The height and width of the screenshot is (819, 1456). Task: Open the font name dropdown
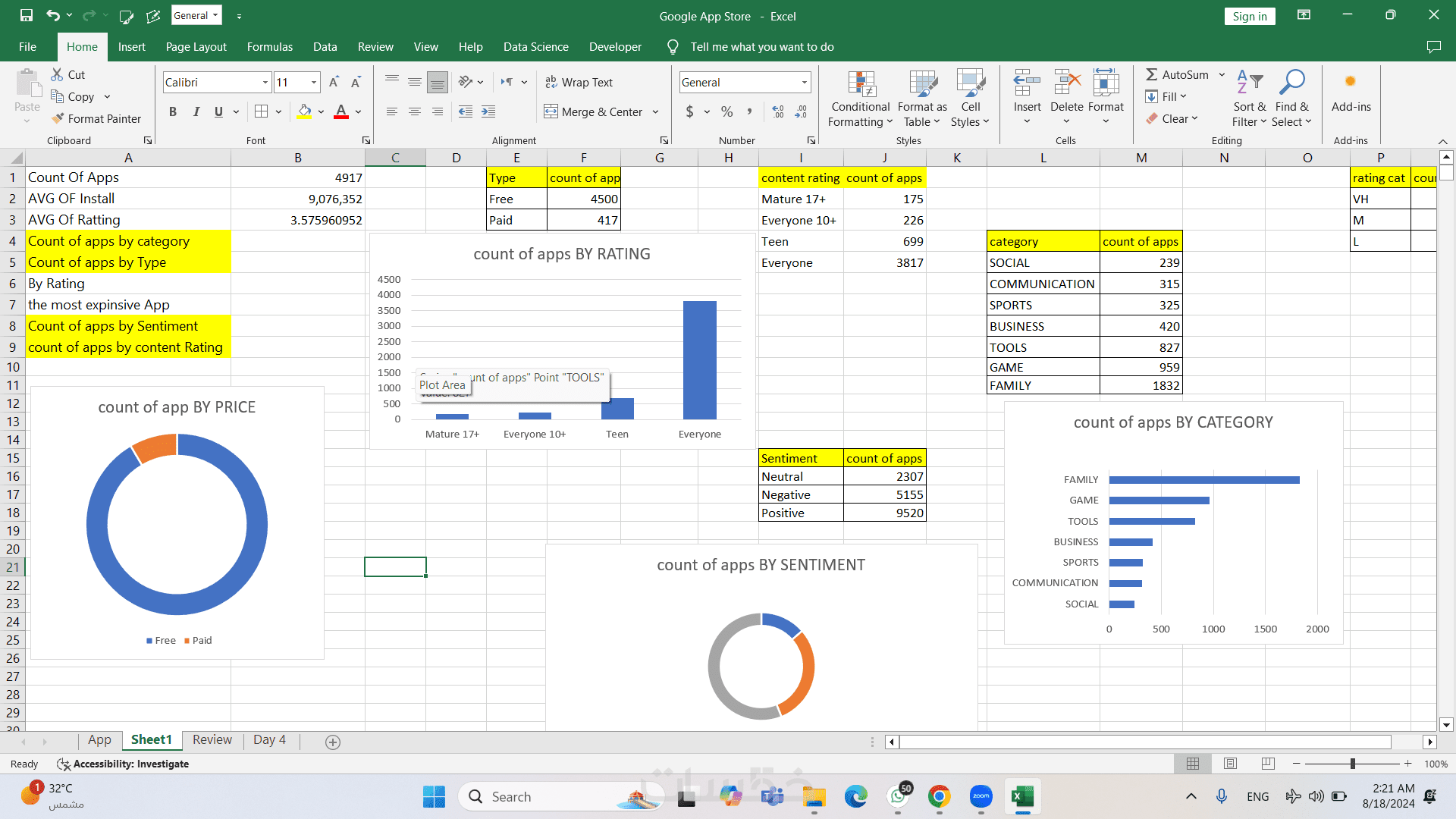[265, 82]
